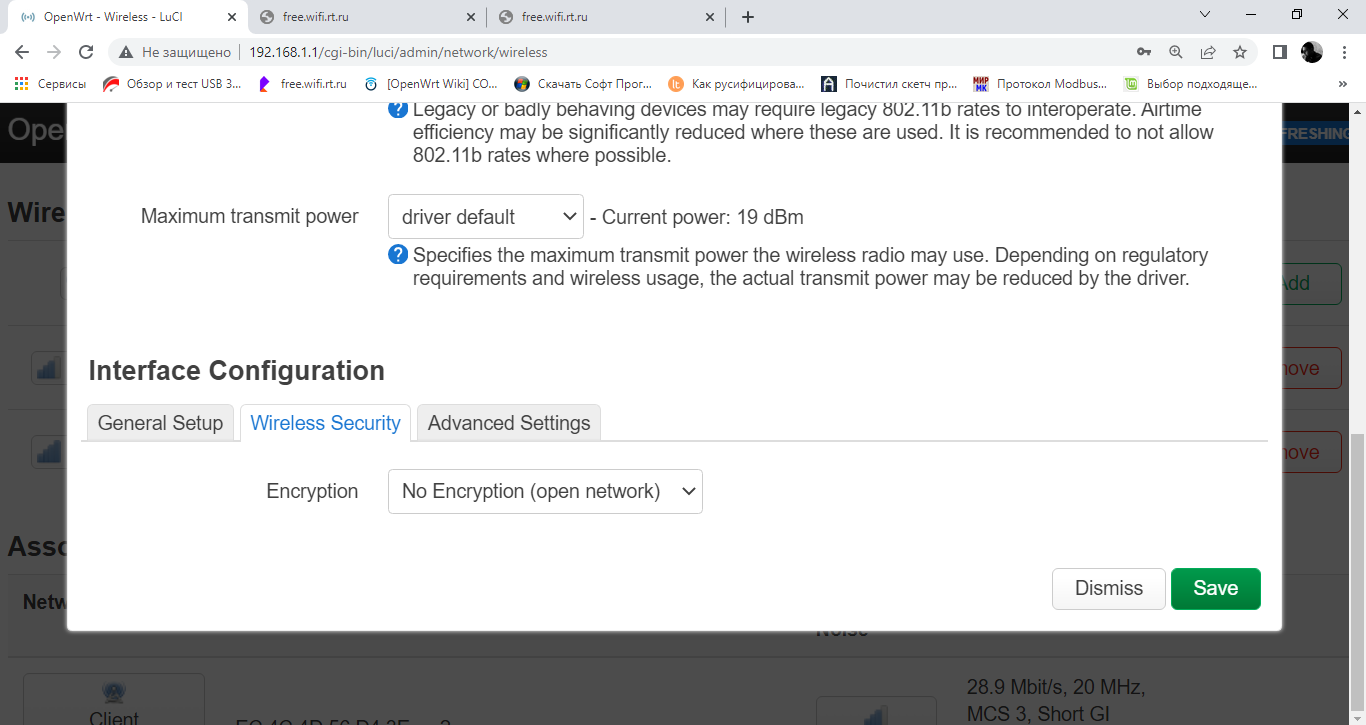Open the saved passwords key icon
This screenshot has width=1366, height=725.
coord(1144,52)
